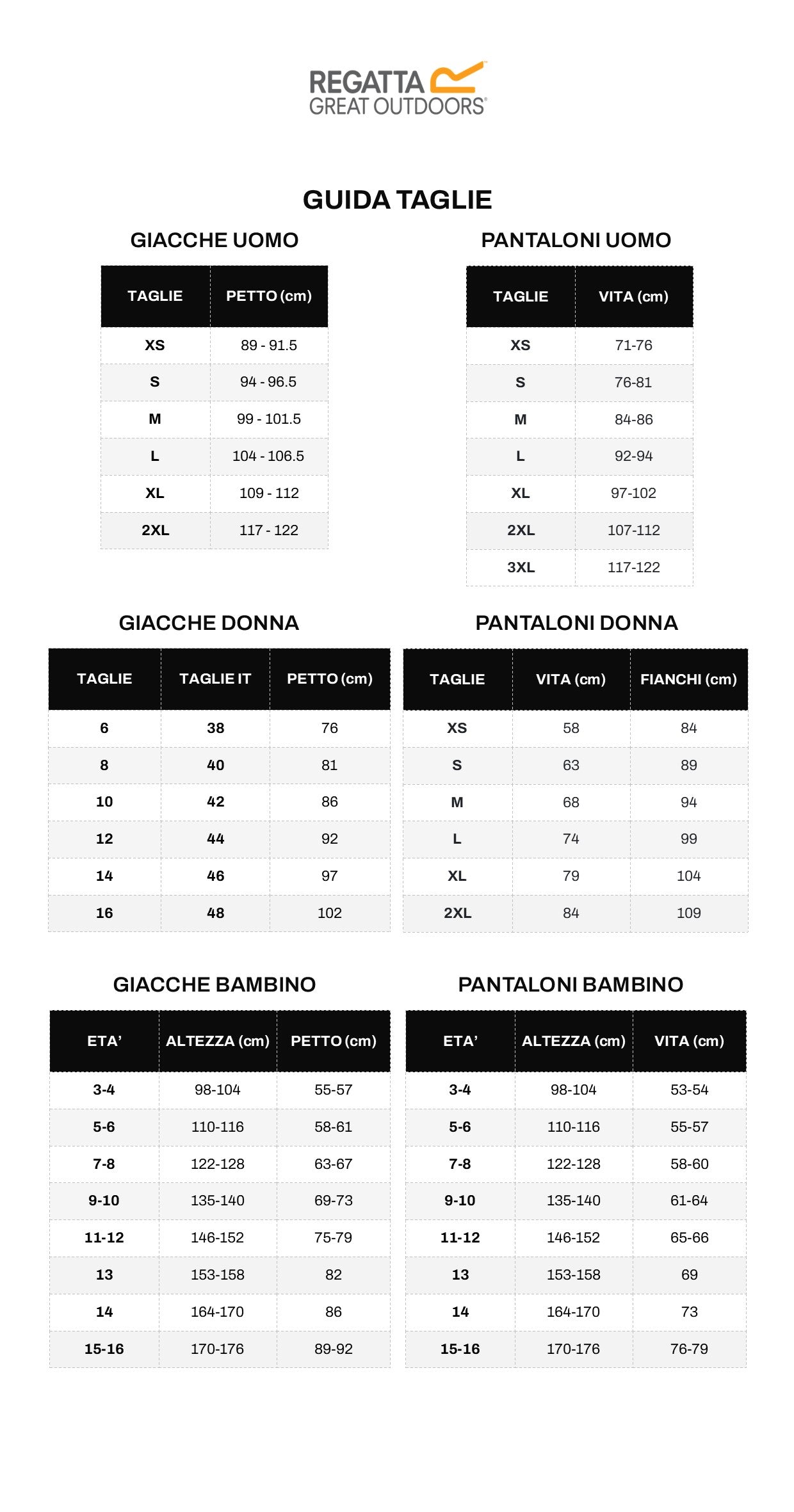The height and width of the screenshot is (1512, 794).
Task: Click the GIACCHE DONNA section heading
Action: [x=209, y=623]
